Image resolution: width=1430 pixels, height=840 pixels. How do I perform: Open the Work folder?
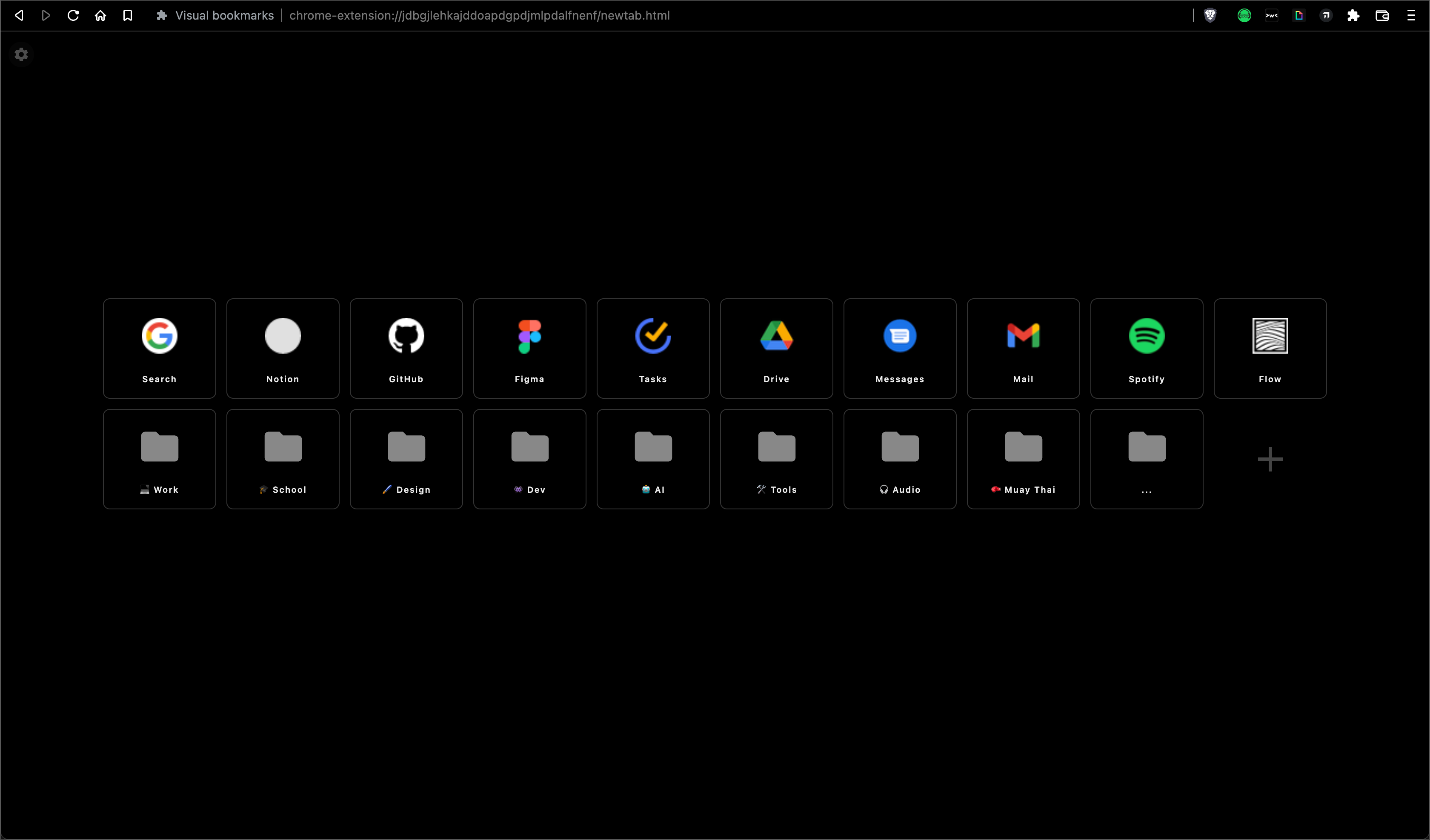pyautogui.click(x=159, y=459)
